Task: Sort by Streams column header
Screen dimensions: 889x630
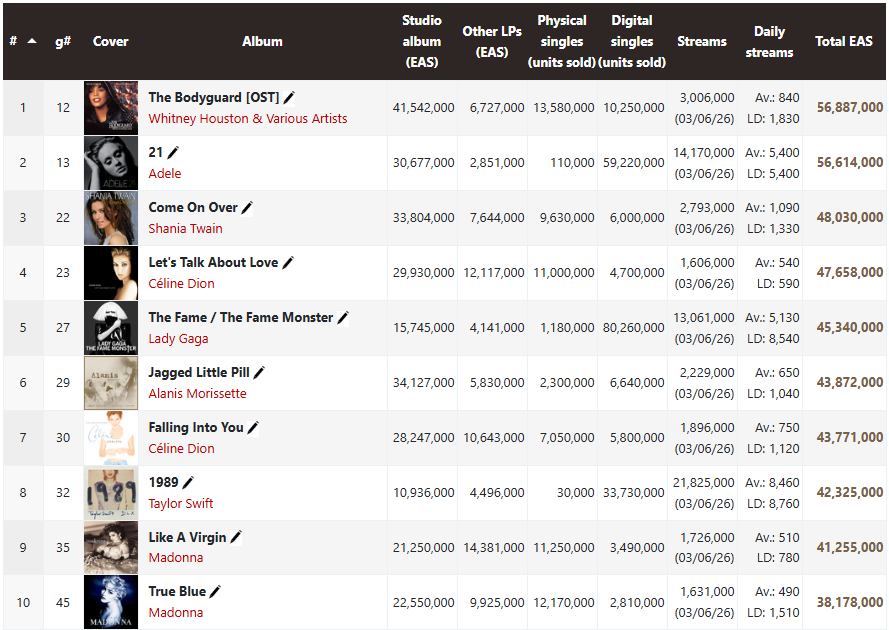Action: (x=701, y=41)
